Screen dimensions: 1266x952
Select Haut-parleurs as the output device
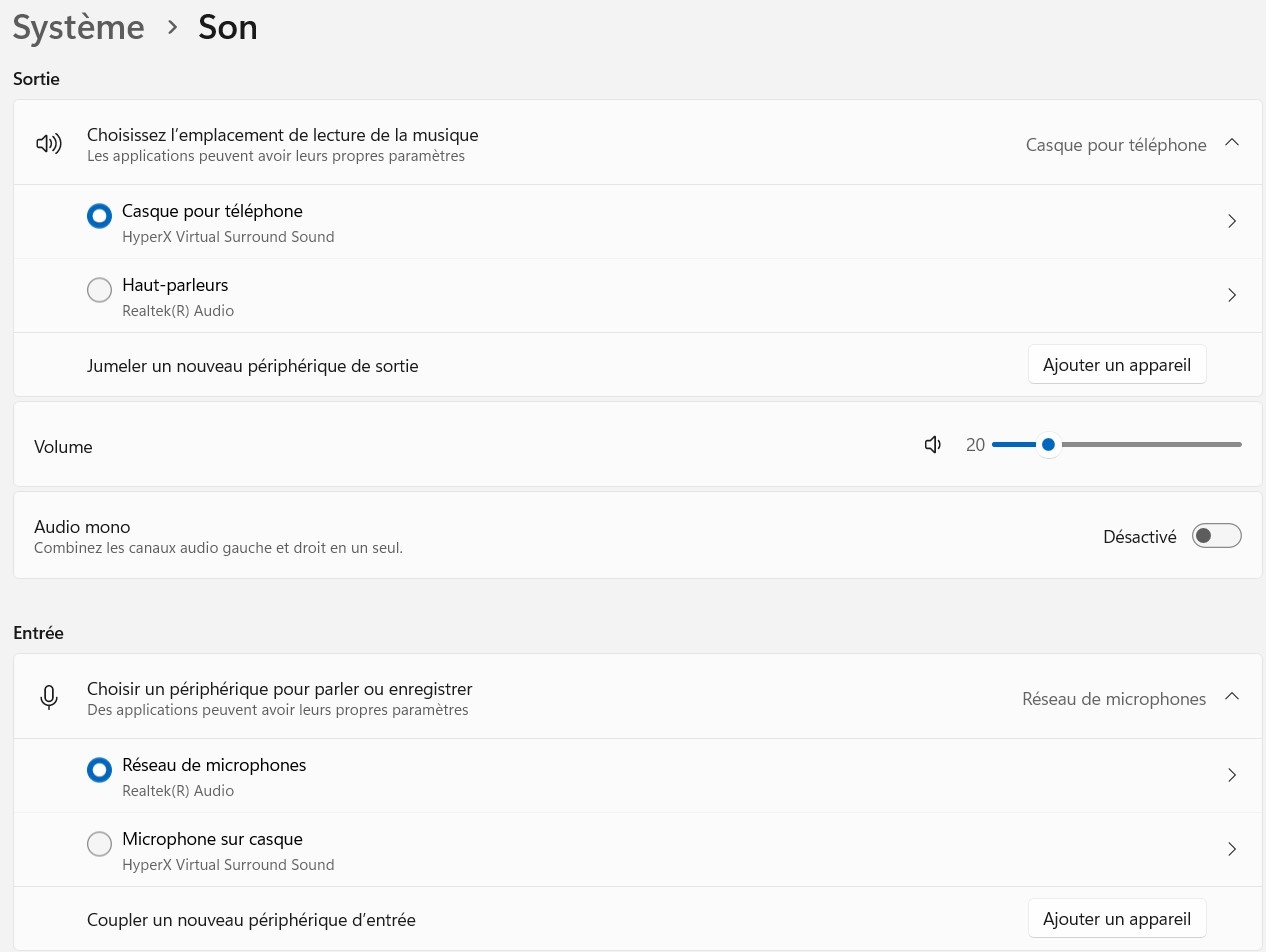pos(99,290)
